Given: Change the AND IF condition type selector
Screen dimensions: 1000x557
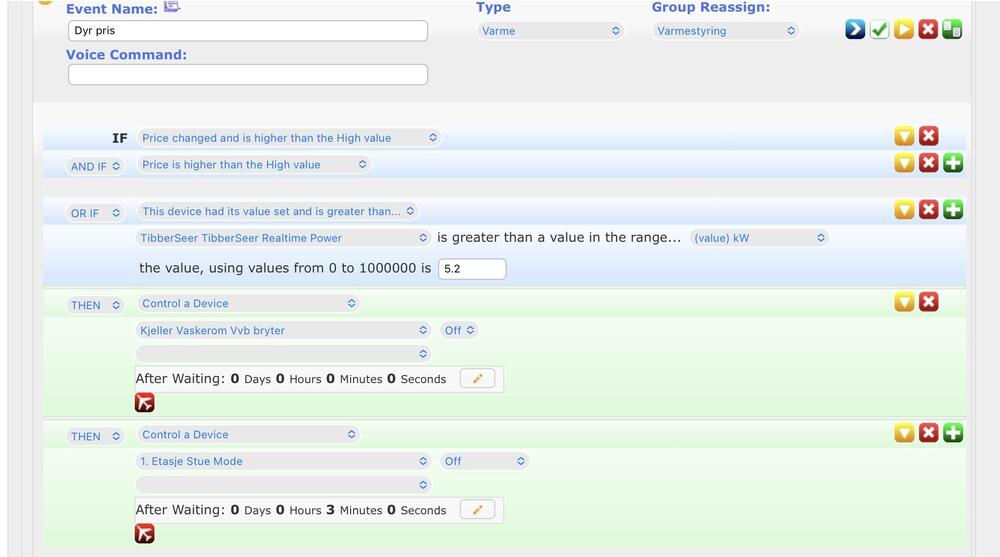Looking at the screenshot, I should pos(96,166).
